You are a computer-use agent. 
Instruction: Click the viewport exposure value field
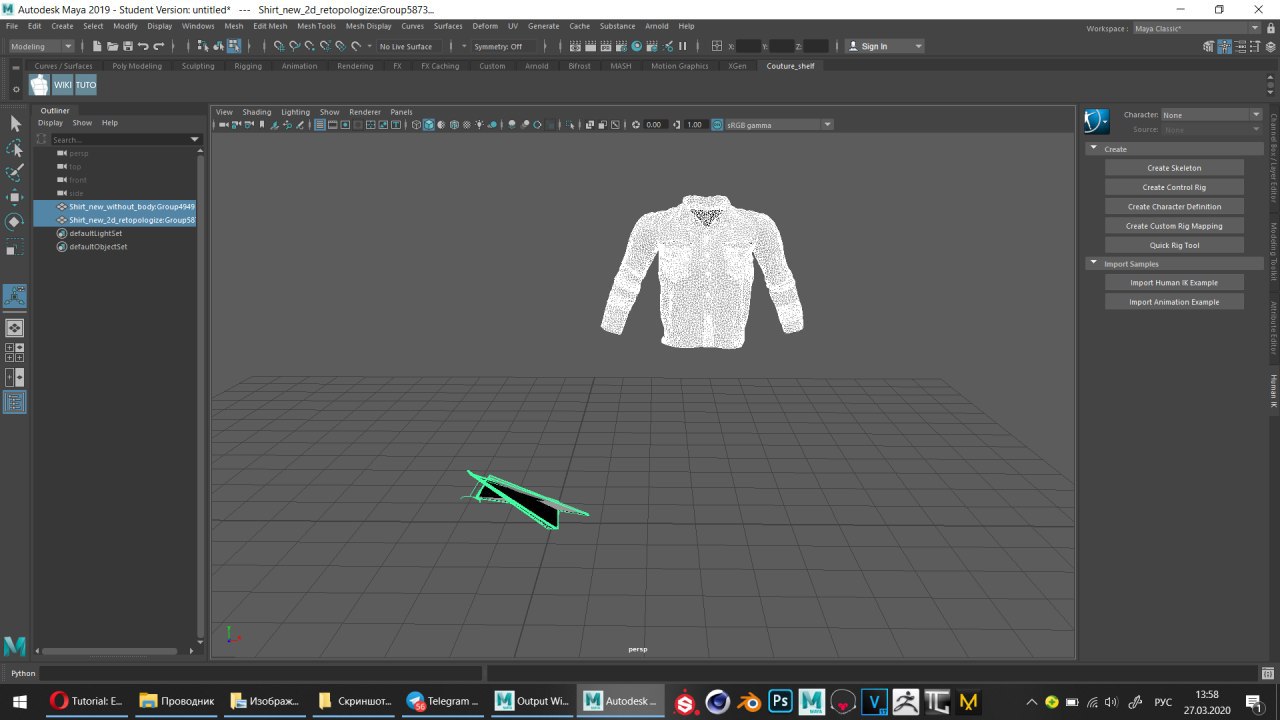point(653,125)
